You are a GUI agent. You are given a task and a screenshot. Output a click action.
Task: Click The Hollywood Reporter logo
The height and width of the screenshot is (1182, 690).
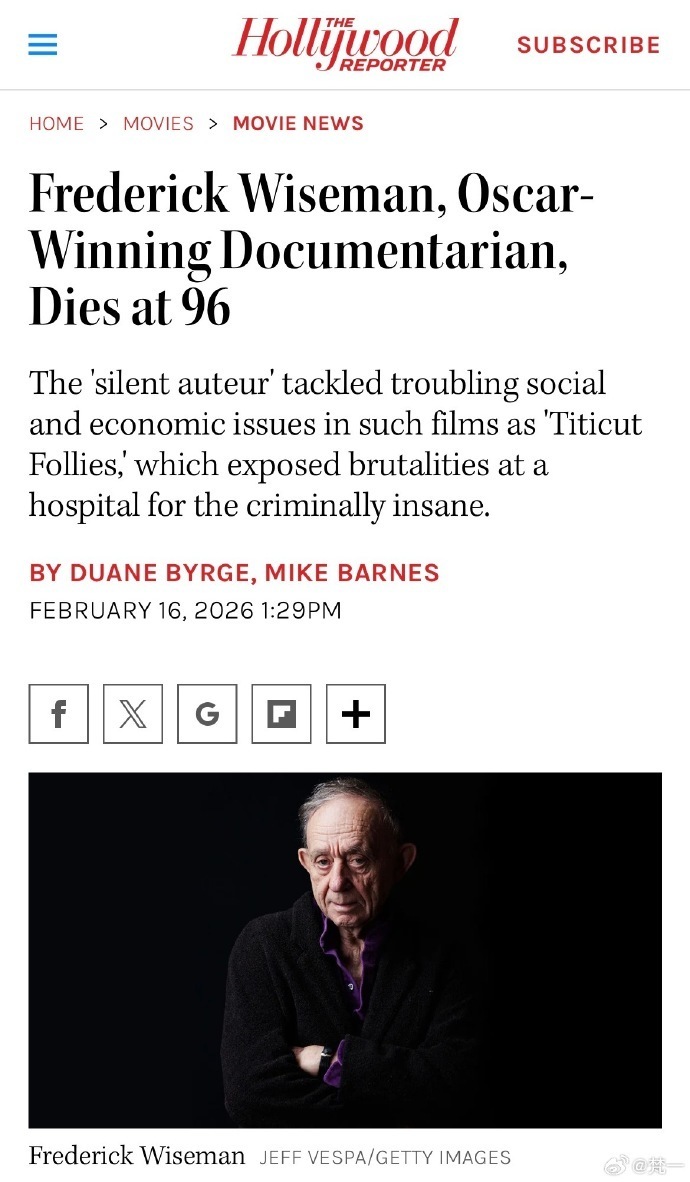(x=345, y=44)
